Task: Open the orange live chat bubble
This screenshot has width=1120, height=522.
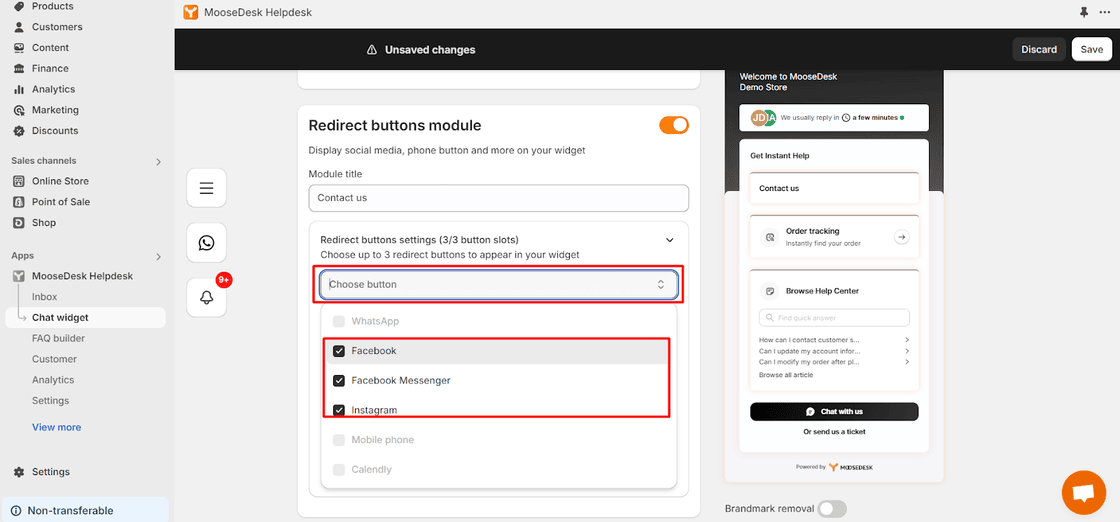Action: click(1084, 493)
